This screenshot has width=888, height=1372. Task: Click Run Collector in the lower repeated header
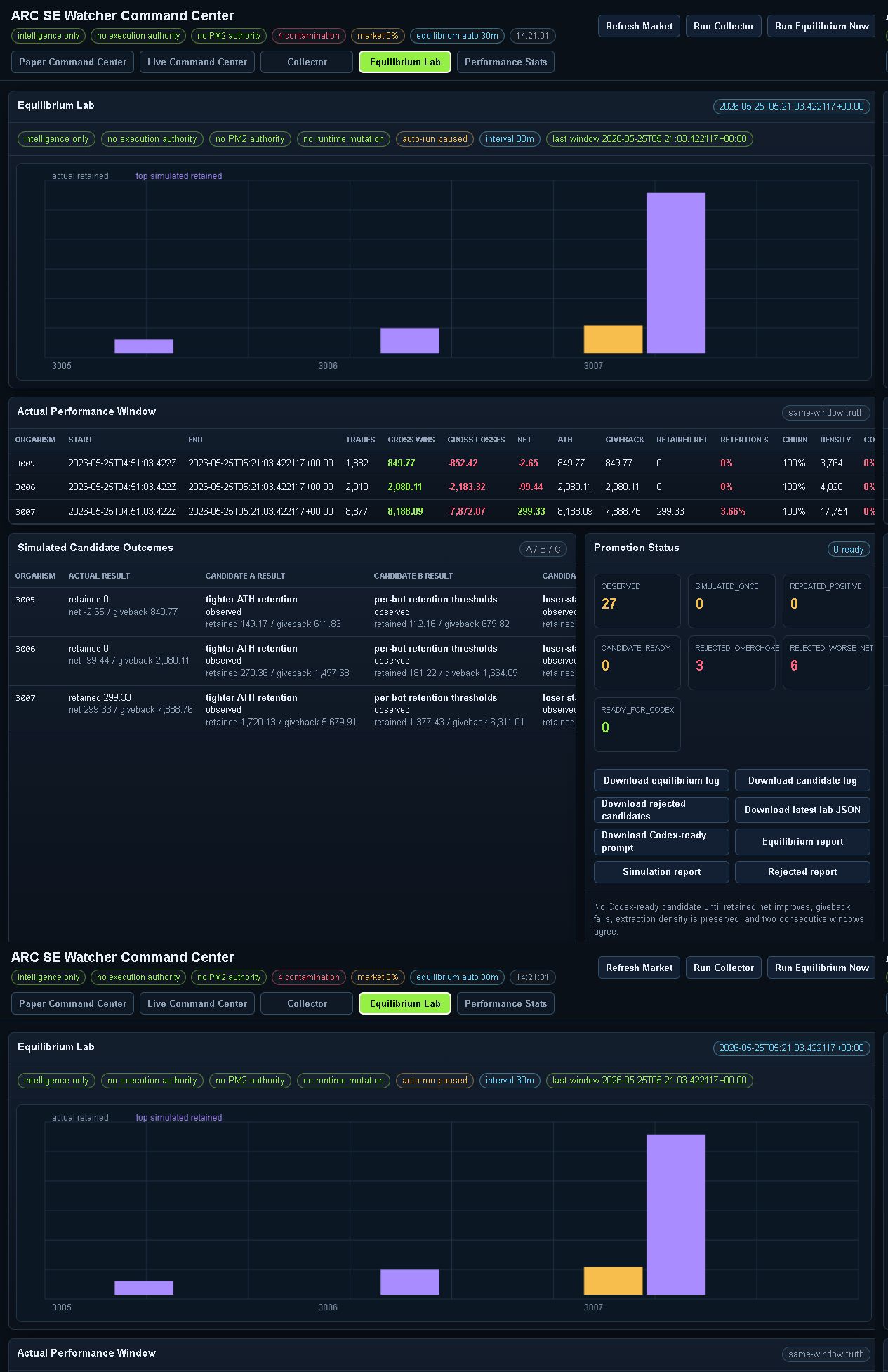click(x=723, y=968)
